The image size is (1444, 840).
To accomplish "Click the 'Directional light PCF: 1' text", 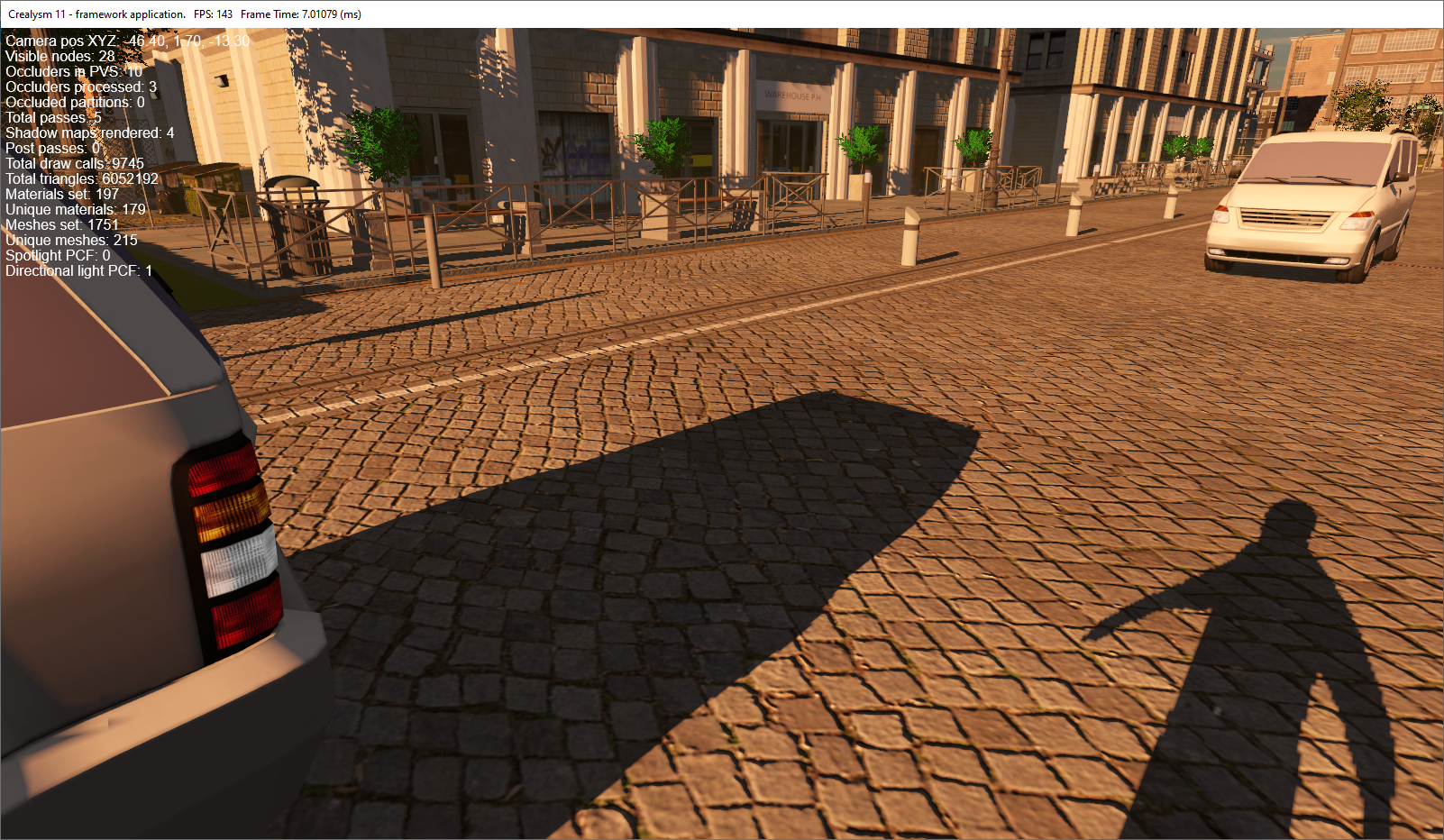I will click(x=78, y=270).
